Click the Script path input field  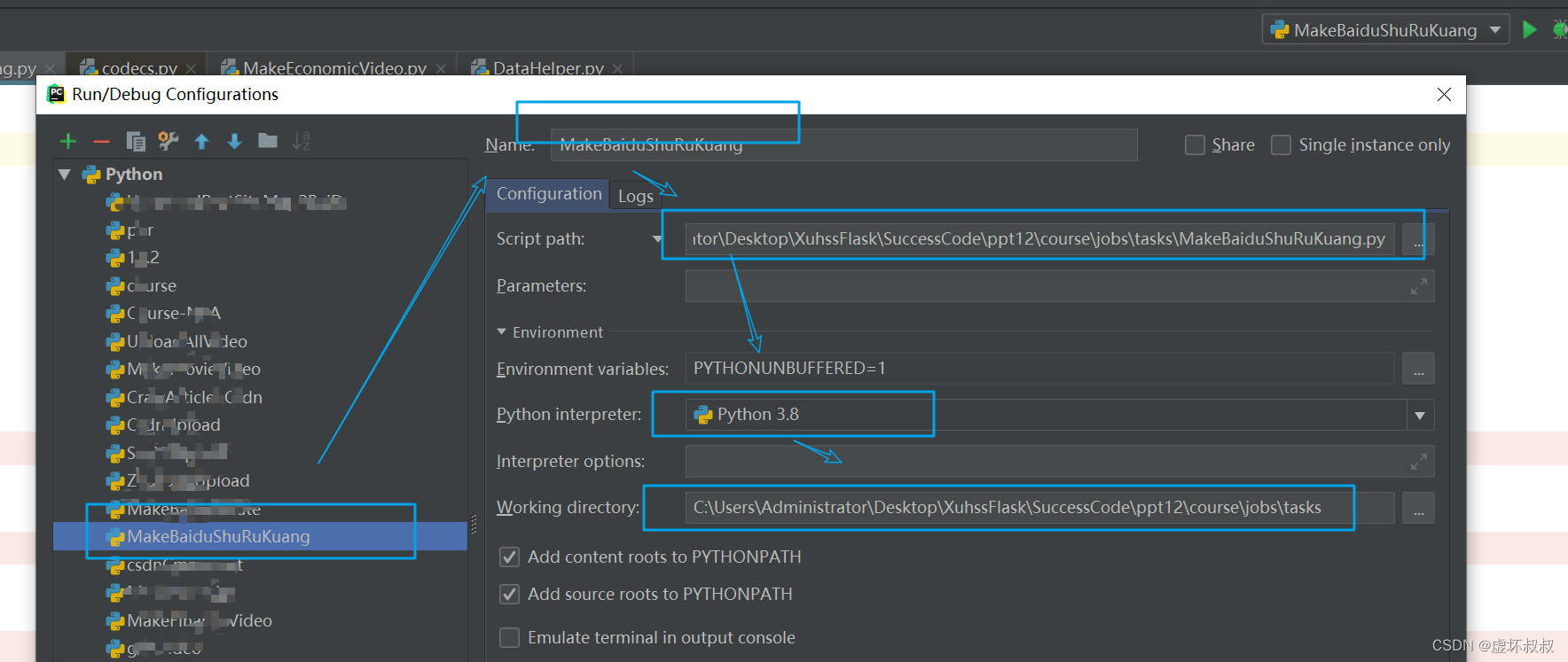pos(1039,239)
